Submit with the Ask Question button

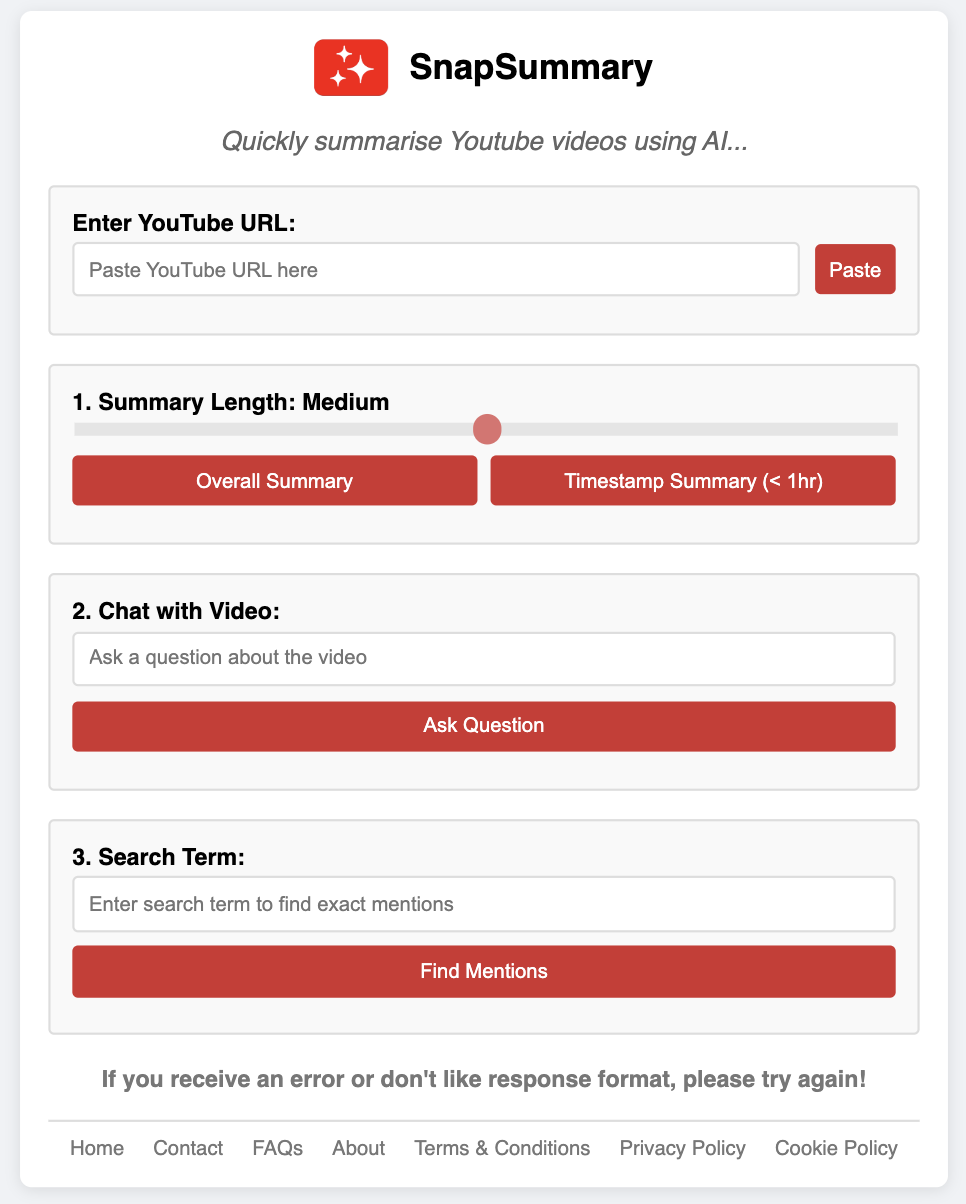pos(483,726)
